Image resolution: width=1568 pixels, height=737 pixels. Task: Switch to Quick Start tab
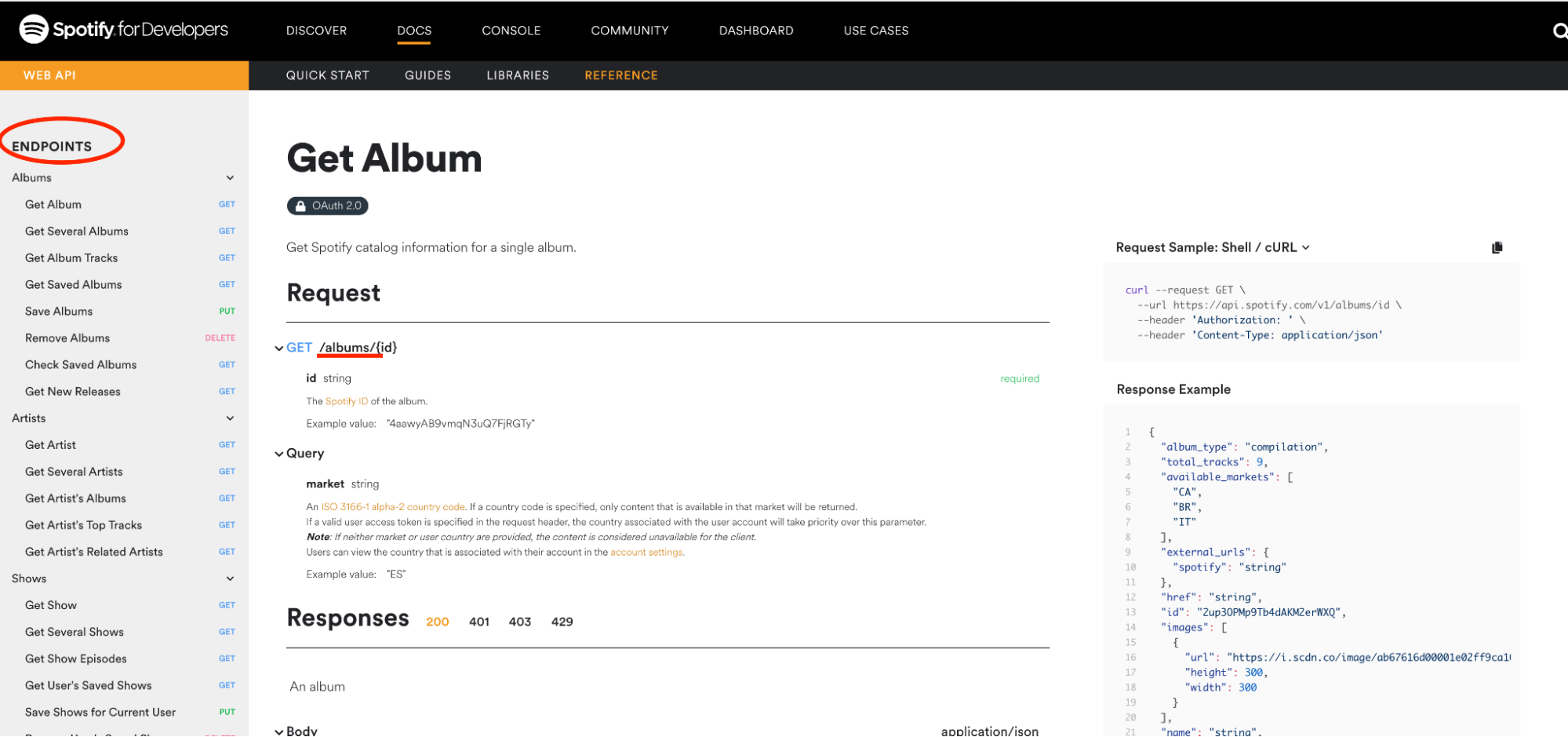327,75
